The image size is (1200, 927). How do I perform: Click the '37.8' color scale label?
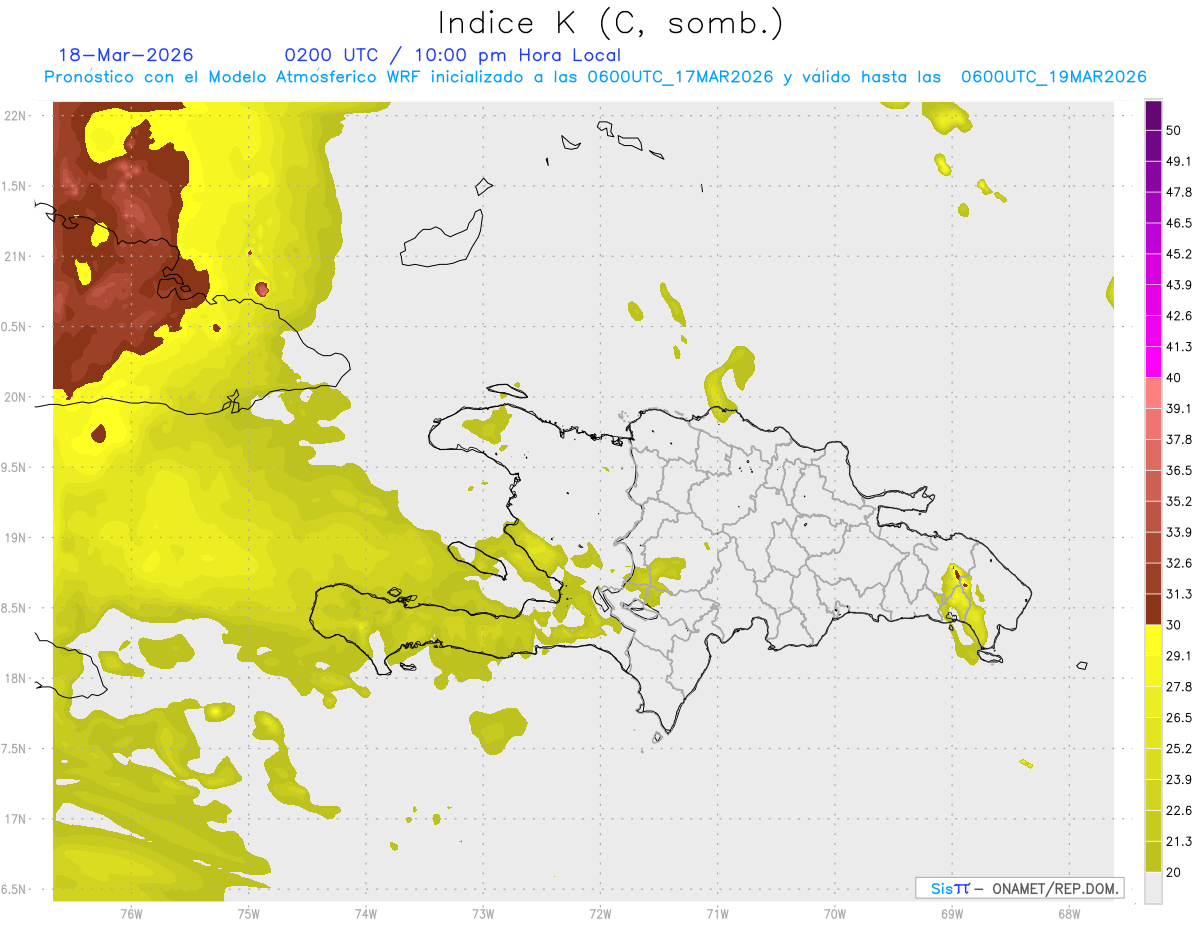(x=1179, y=439)
